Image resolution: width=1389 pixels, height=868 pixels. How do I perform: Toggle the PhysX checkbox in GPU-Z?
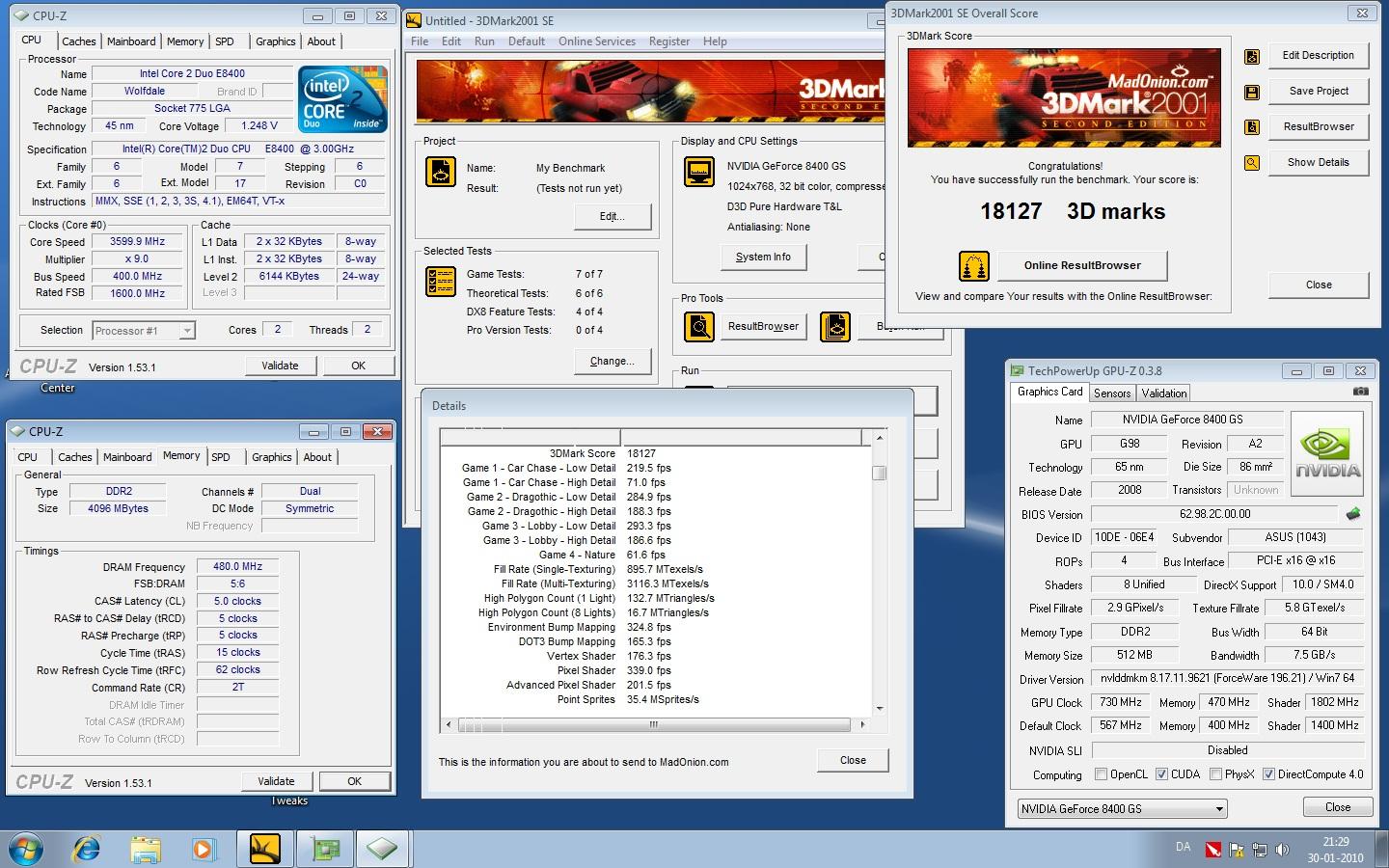pos(1215,774)
